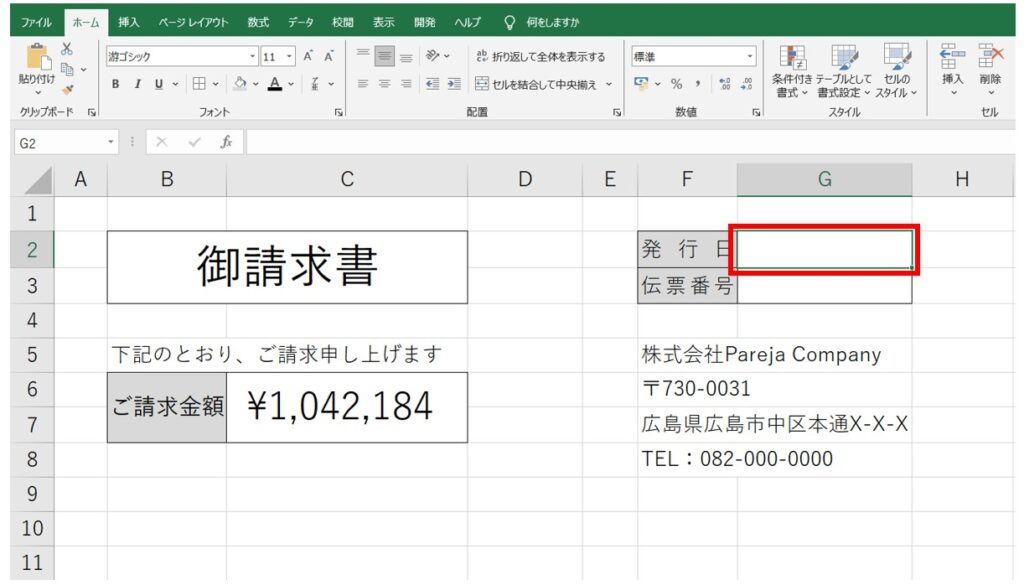Open the 数式 ribbon tab
The width and height of the screenshot is (1024, 585).
[258, 22]
